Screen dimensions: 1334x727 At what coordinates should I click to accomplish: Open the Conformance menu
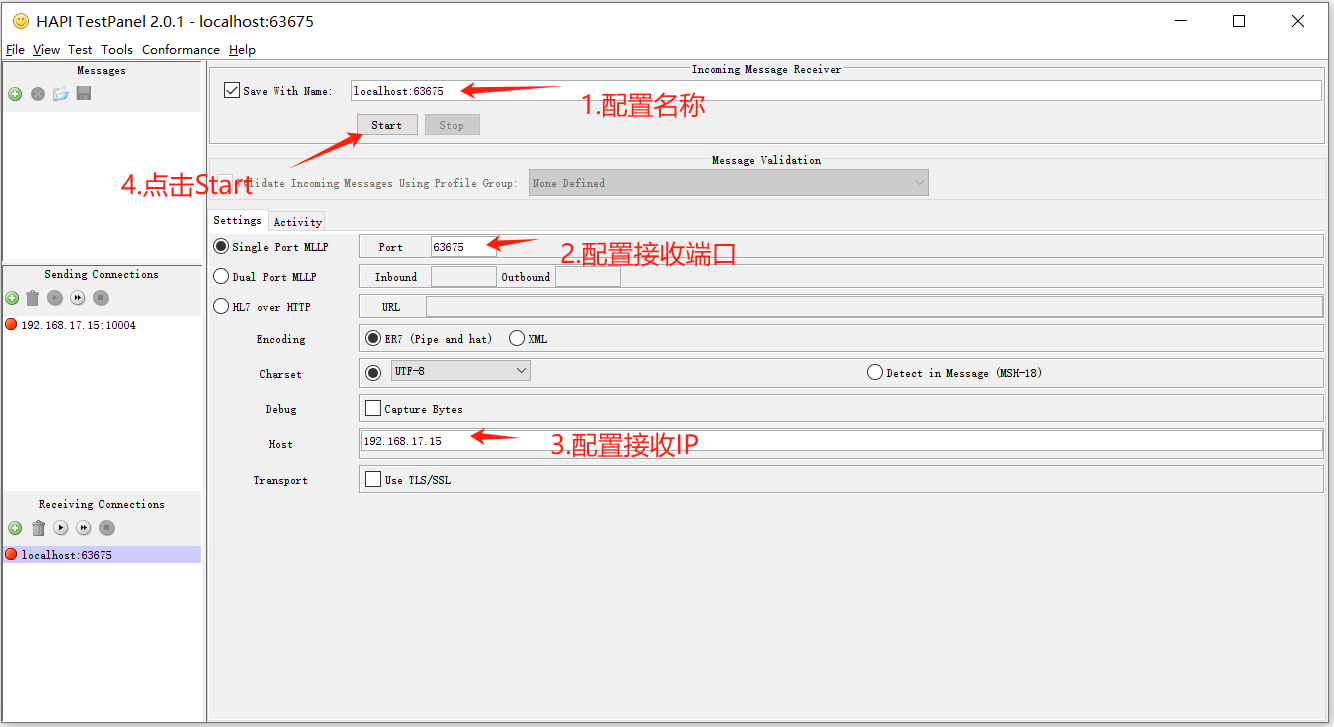click(x=180, y=50)
